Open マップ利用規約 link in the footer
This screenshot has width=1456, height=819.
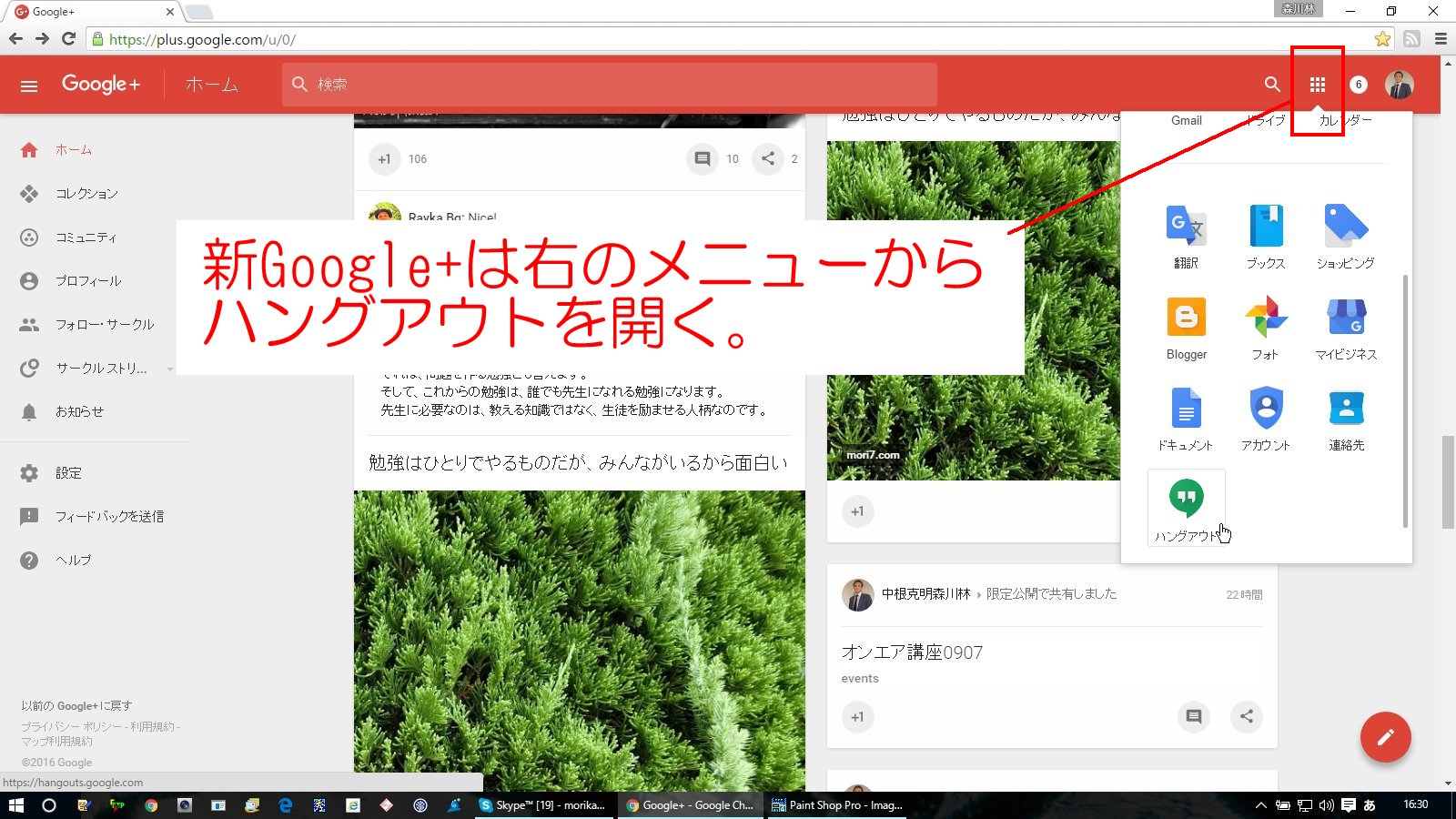[x=56, y=742]
